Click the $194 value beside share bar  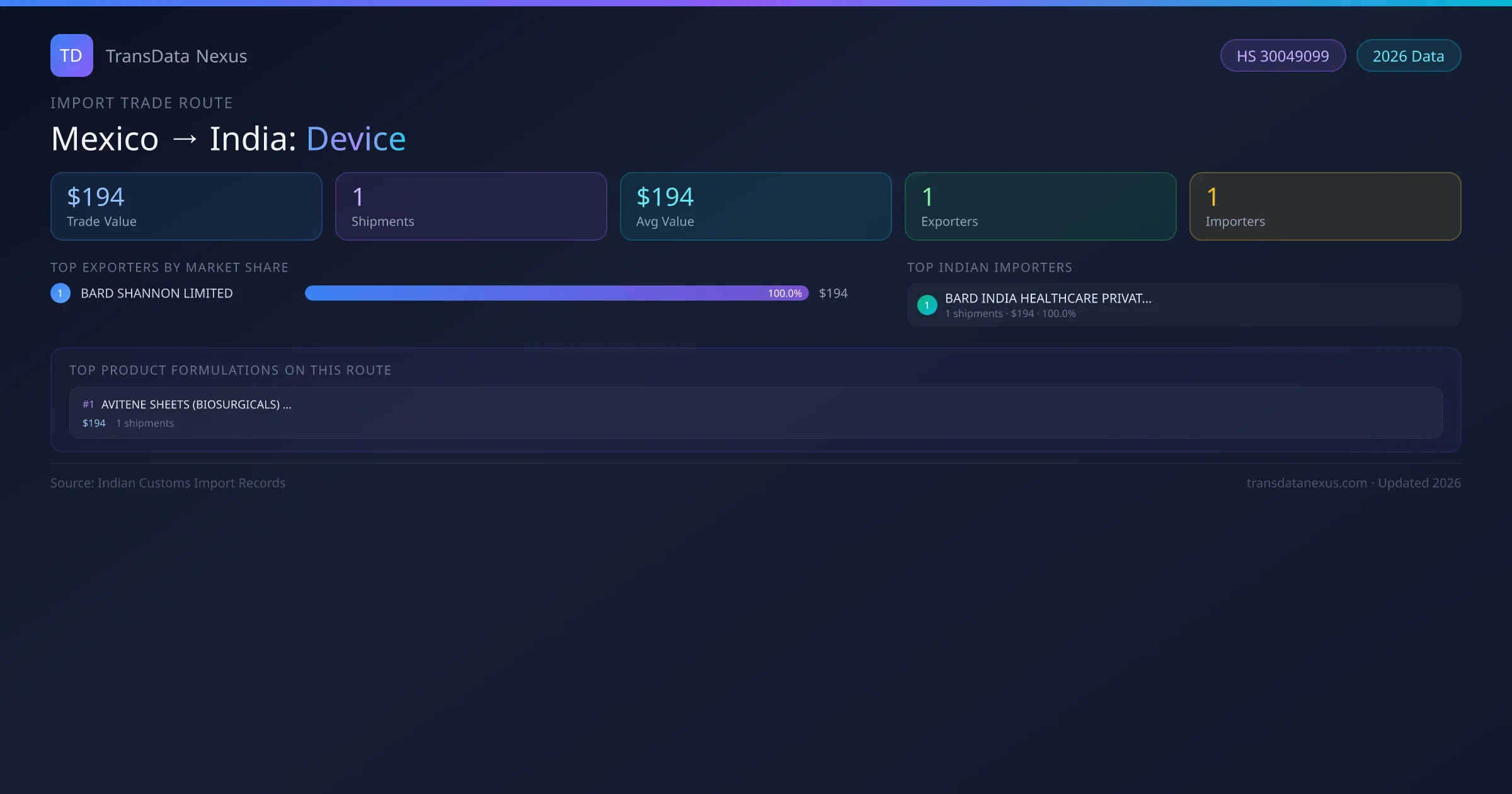(x=833, y=293)
